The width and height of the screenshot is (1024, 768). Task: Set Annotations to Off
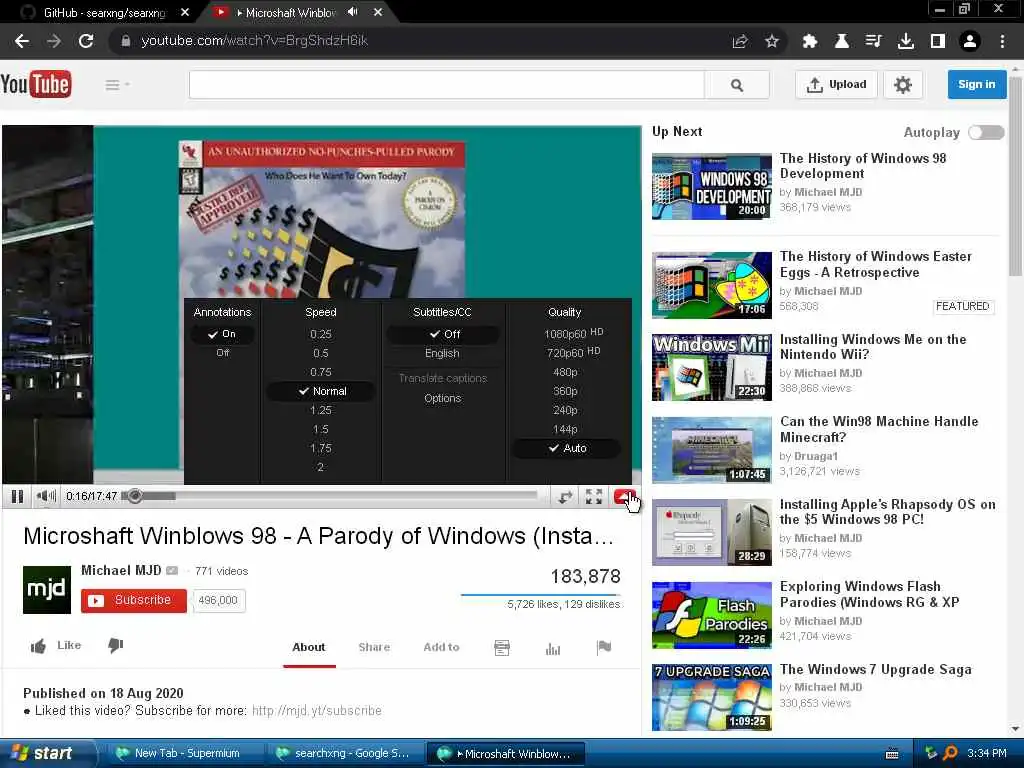point(222,353)
